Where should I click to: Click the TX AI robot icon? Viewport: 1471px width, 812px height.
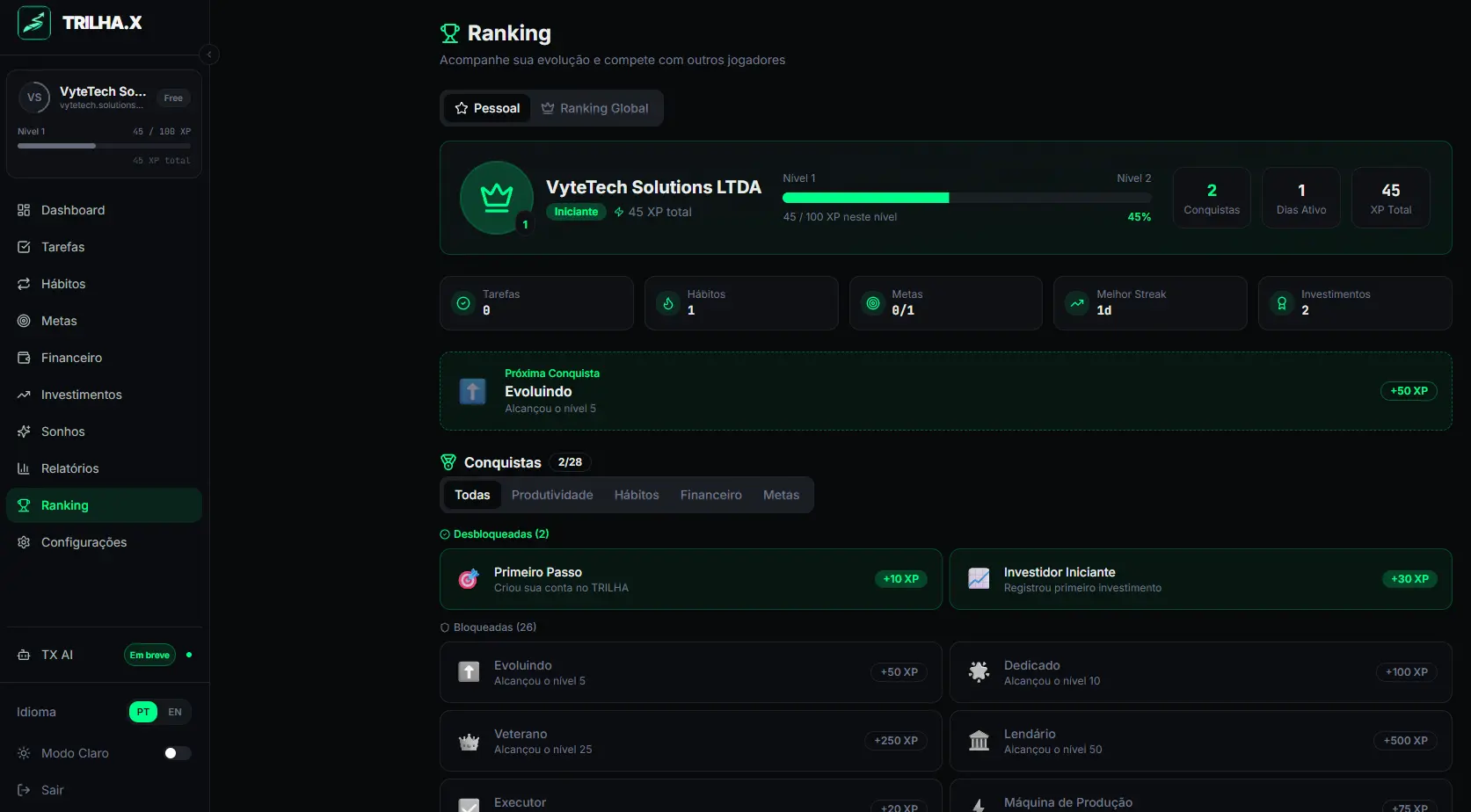coord(24,655)
